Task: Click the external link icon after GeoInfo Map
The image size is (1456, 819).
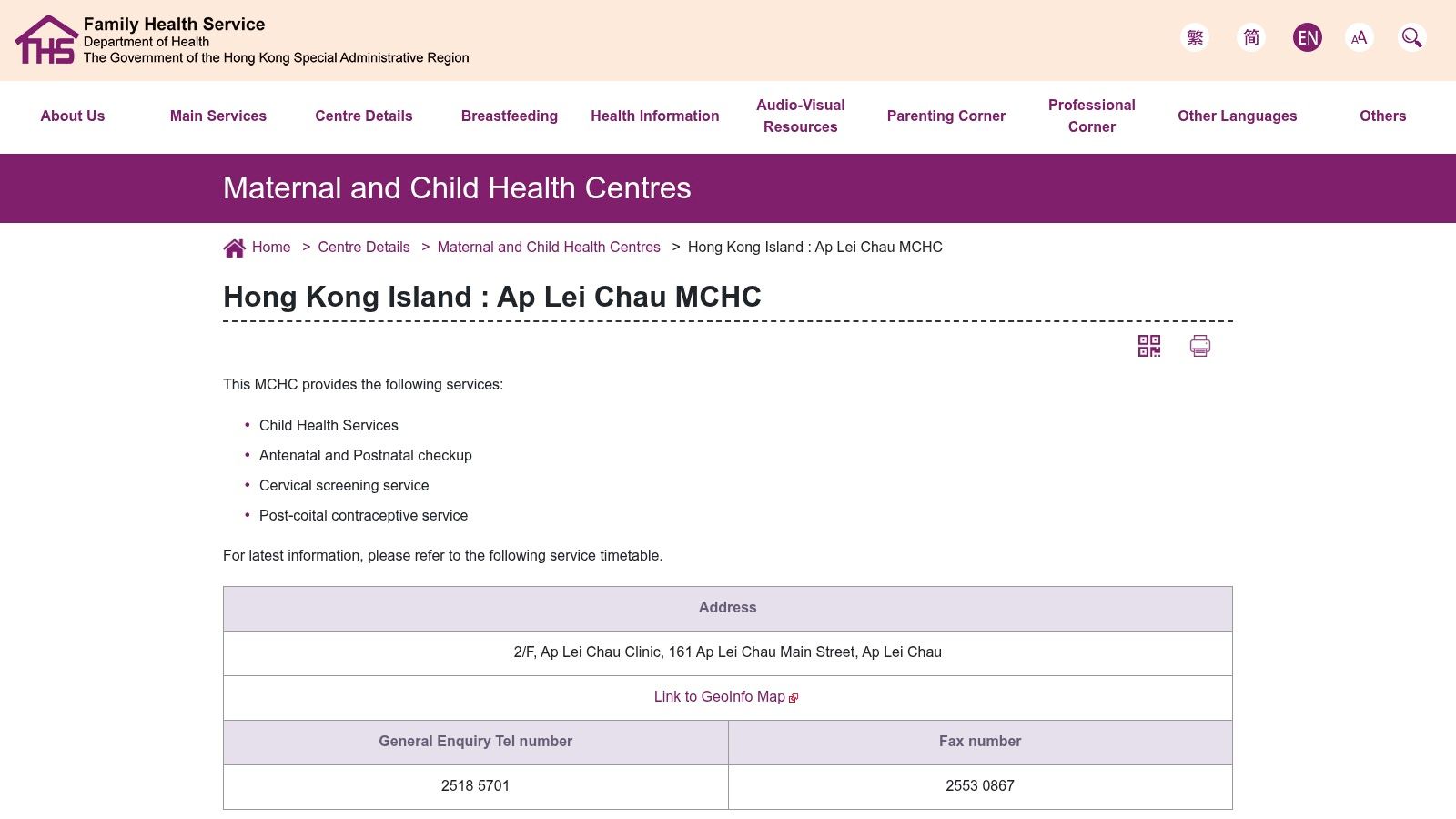Action: coord(794,698)
